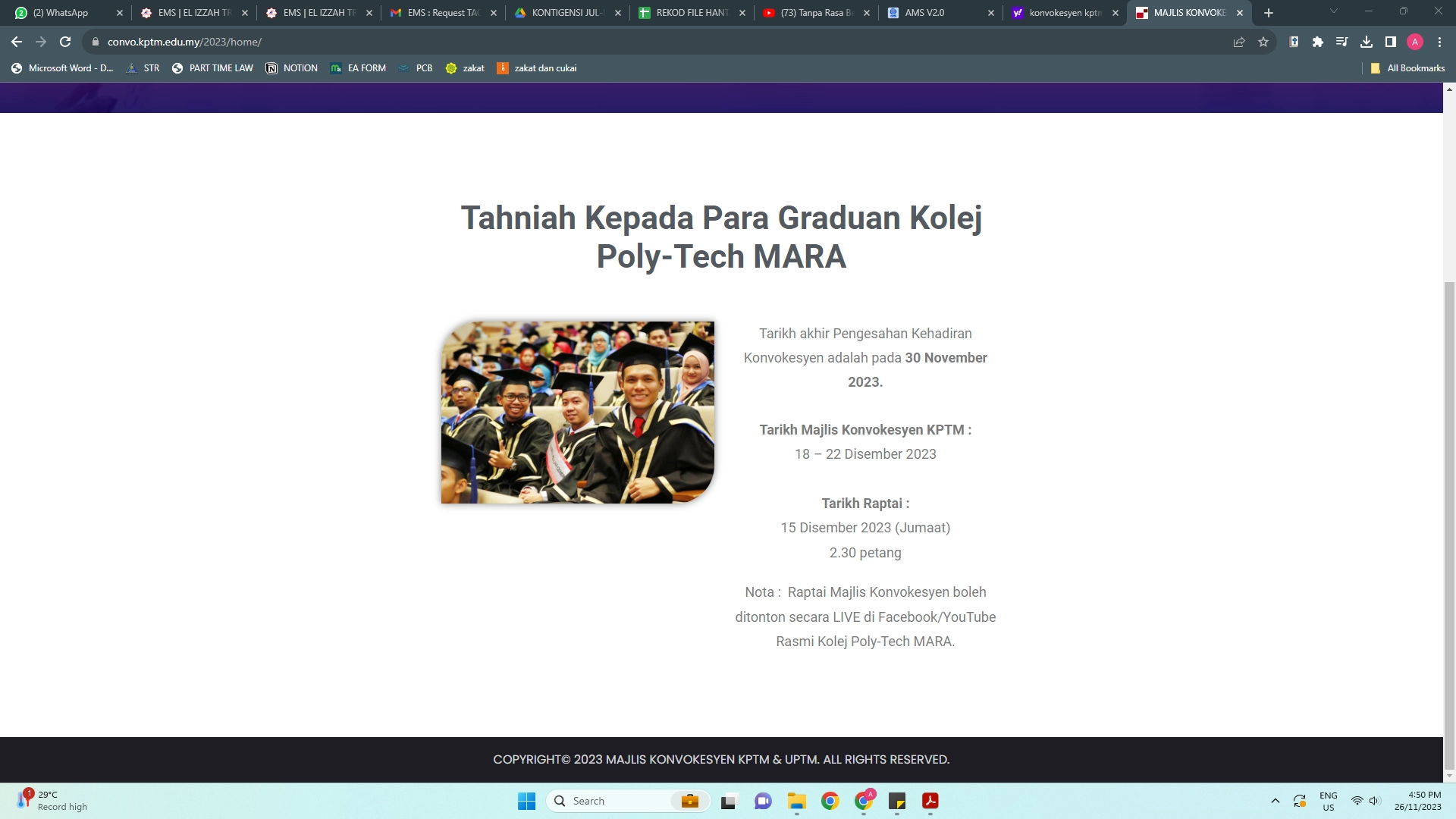Click the address bar URL
This screenshot has width=1456, height=819.
click(184, 42)
